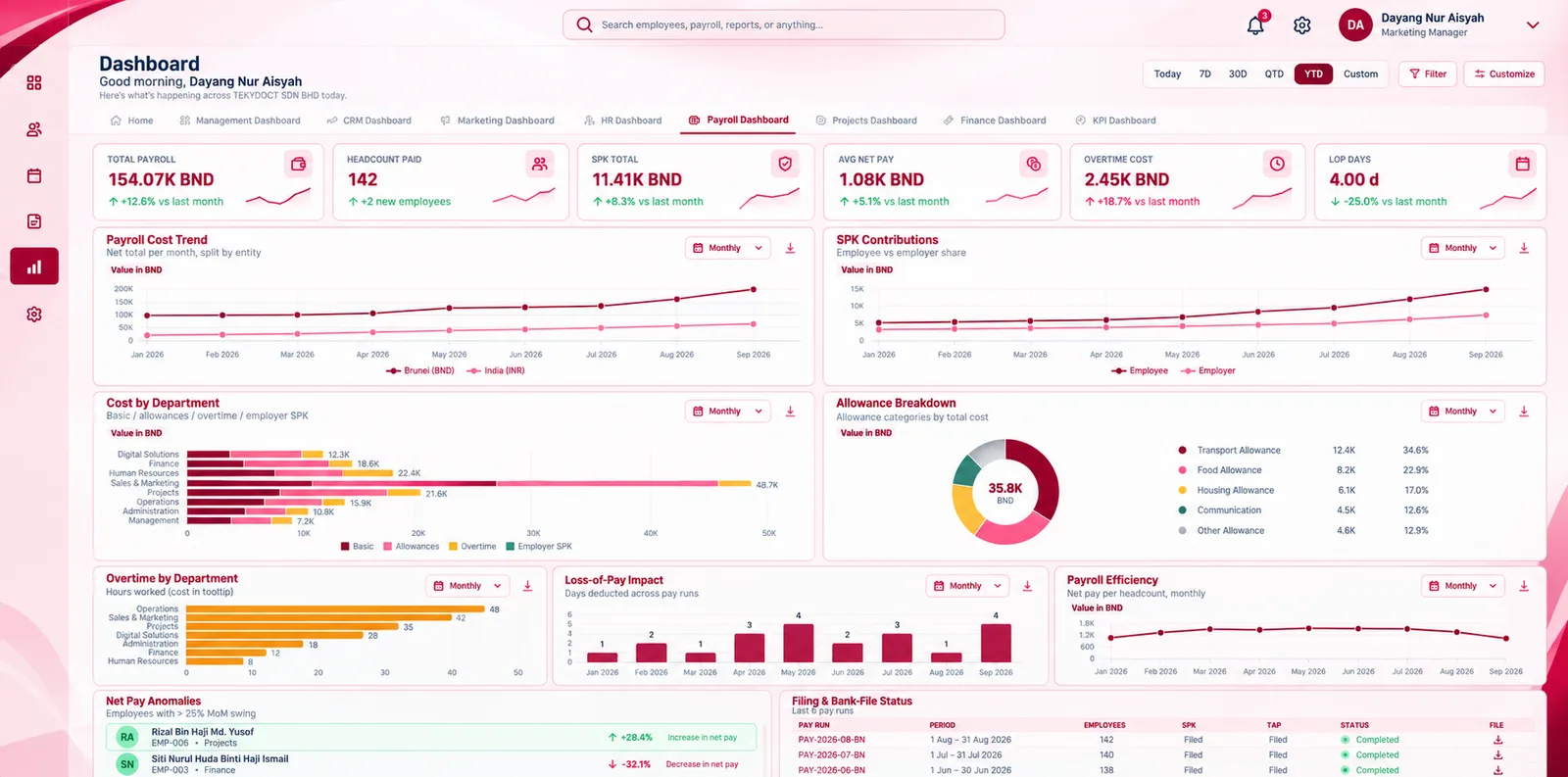Viewport: 1568px width, 777px height.
Task: Download the PAY-2026-08-BN bank file
Action: (x=1497, y=740)
